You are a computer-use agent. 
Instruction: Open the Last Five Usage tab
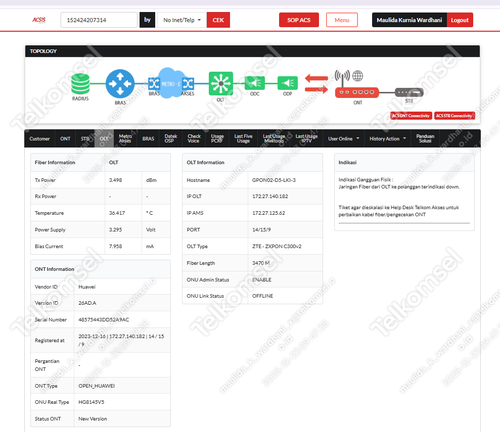pos(243,139)
